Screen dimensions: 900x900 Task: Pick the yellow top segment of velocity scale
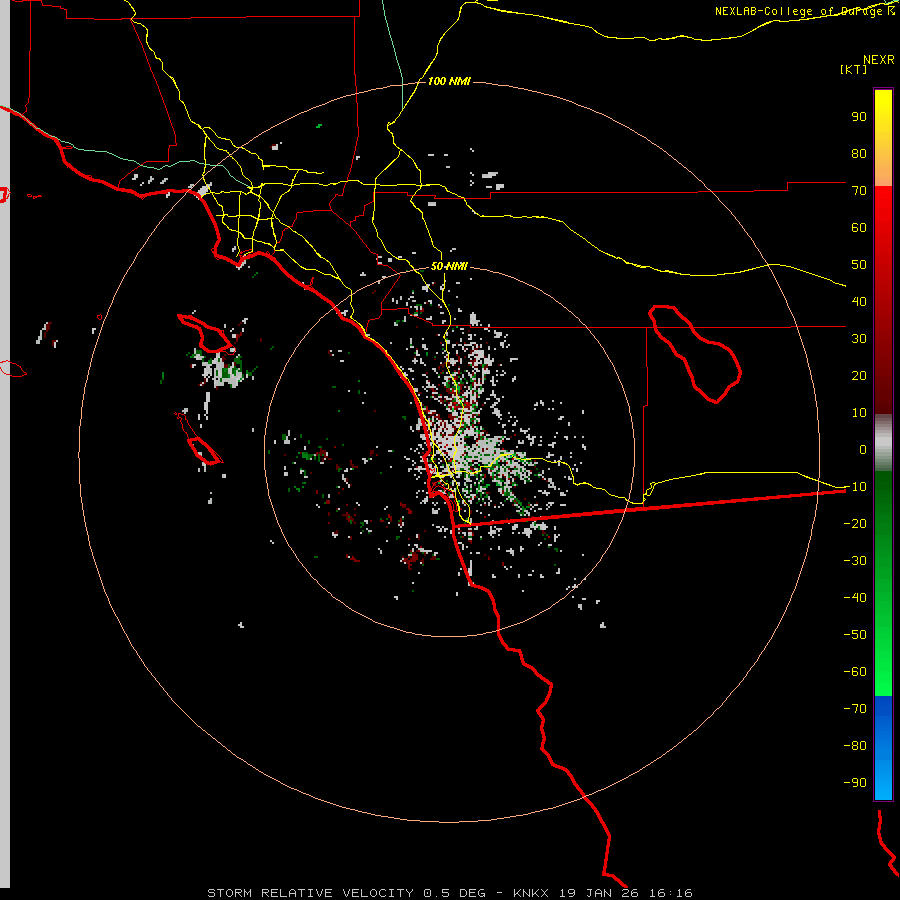coord(883,115)
